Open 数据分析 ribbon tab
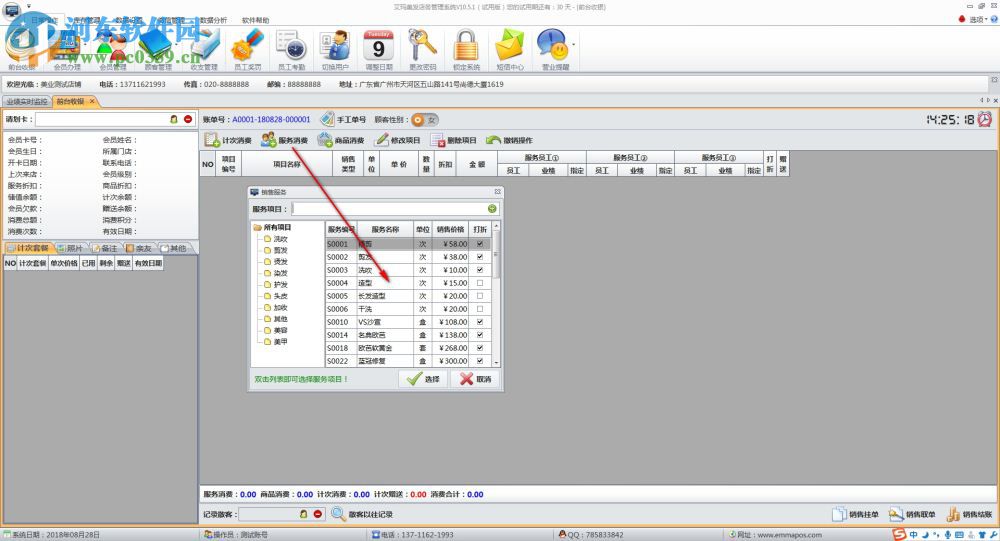The width and height of the screenshot is (1000, 541). [x=213, y=20]
